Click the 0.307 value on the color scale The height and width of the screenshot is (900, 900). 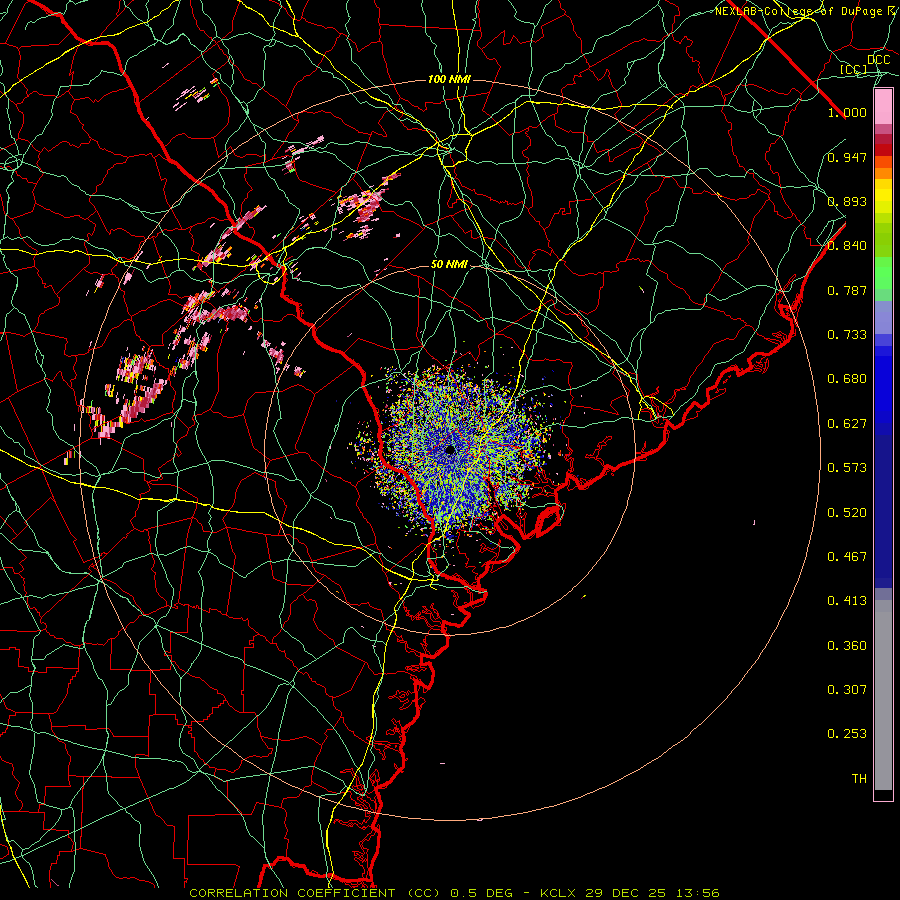[x=847, y=689]
